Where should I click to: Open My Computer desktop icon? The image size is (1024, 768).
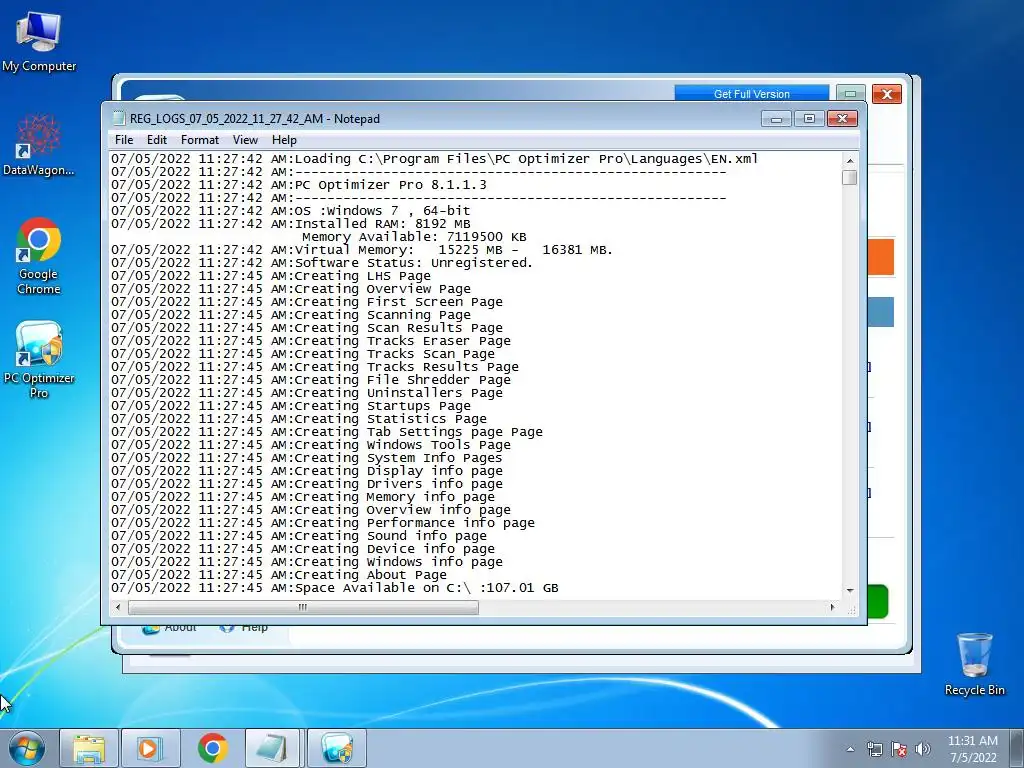pyautogui.click(x=39, y=42)
